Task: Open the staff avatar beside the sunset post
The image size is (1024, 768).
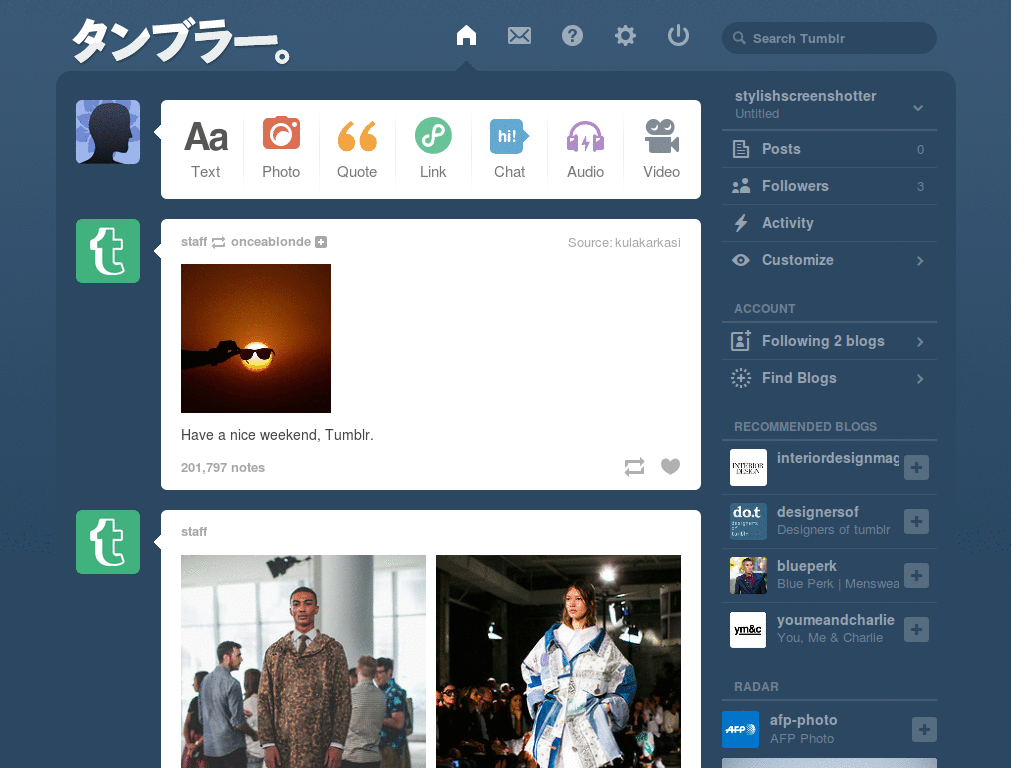Action: click(108, 251)
